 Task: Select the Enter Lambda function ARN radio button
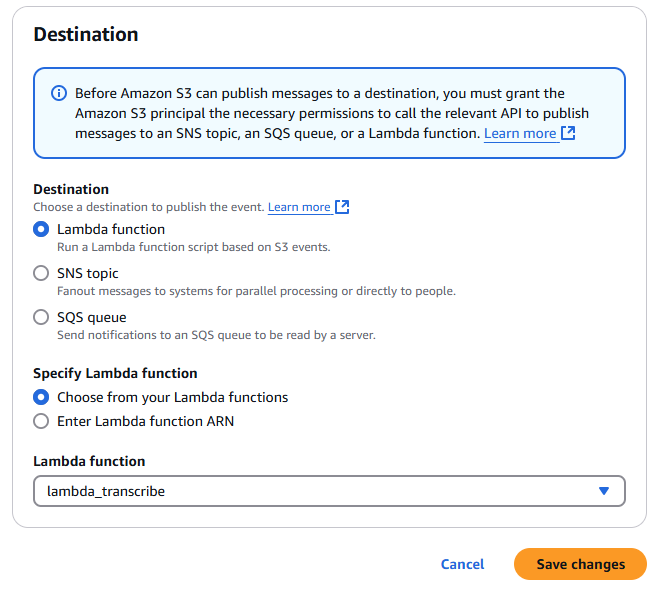point(41,421)
